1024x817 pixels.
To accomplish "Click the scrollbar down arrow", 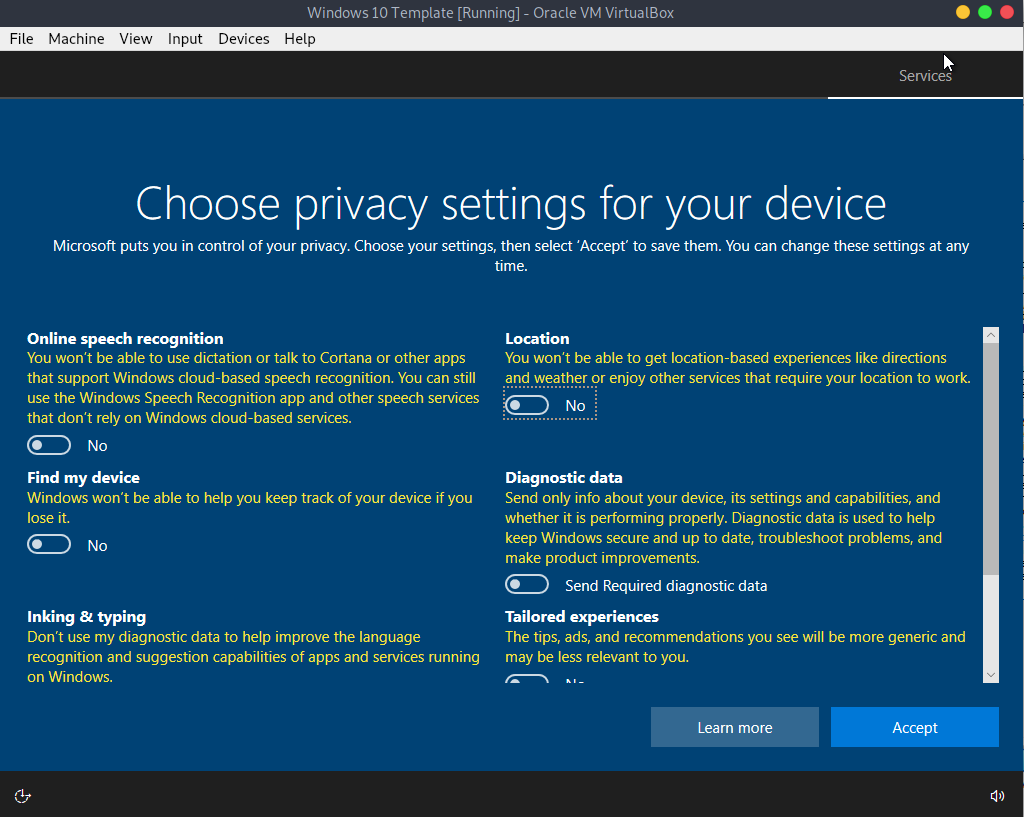I will [991, 675].
